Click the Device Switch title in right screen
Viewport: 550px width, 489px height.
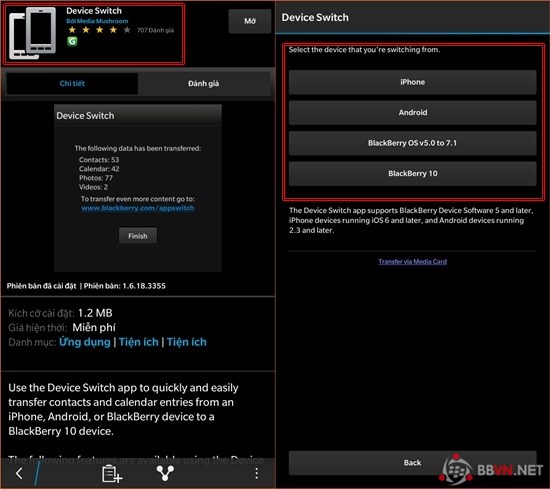(315, 17)
